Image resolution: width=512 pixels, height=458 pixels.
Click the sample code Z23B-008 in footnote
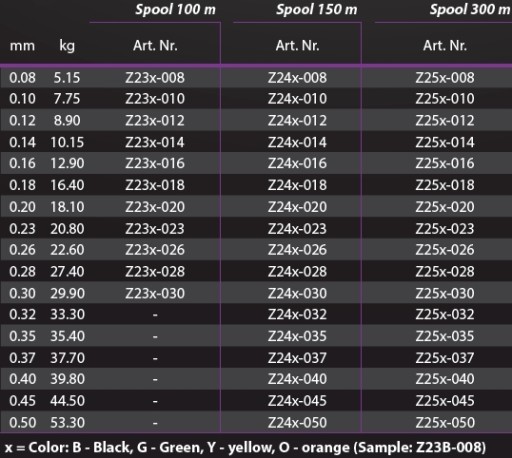(x=448, y=447)
